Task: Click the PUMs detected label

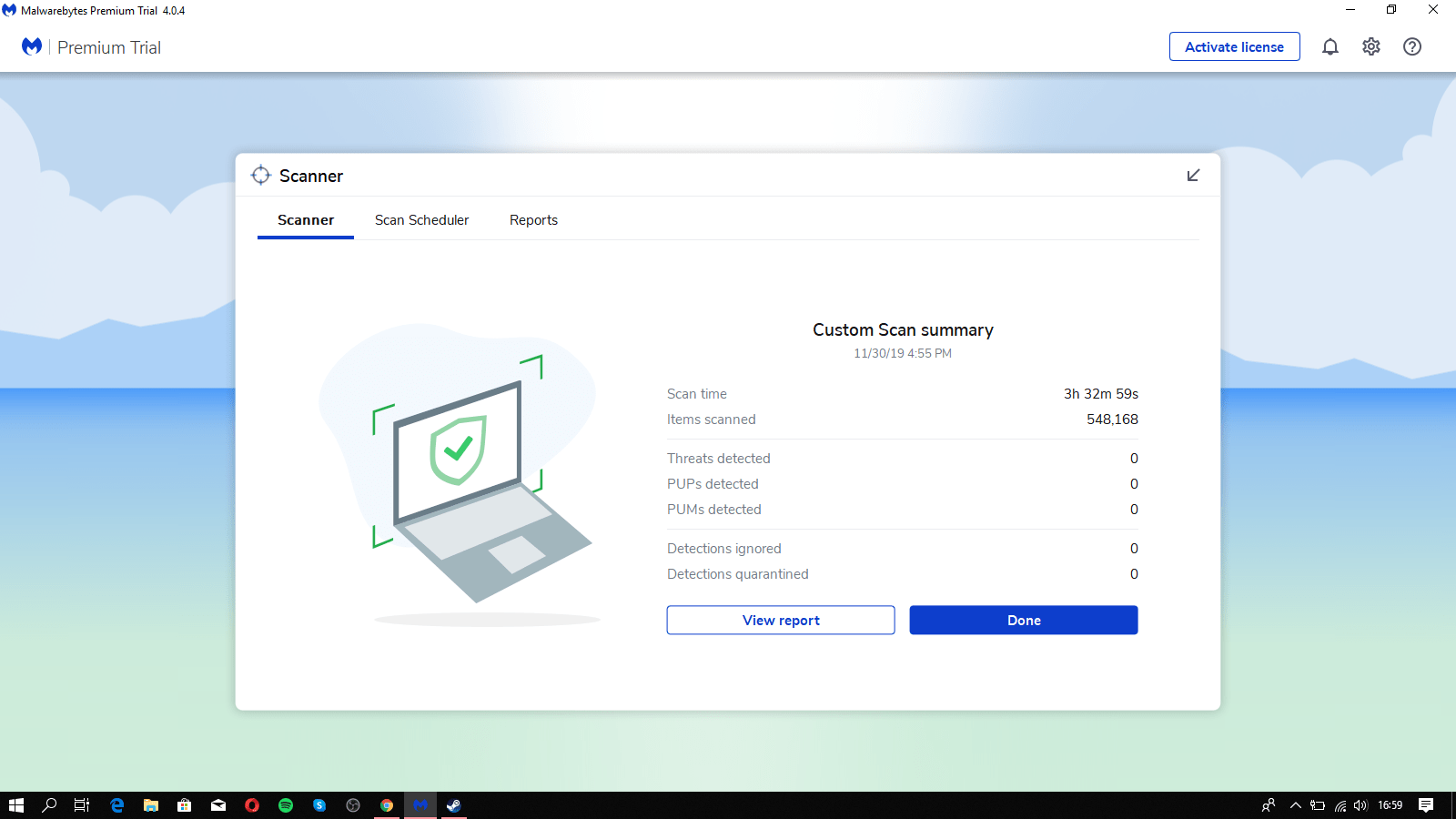Action: coord(714,510)
